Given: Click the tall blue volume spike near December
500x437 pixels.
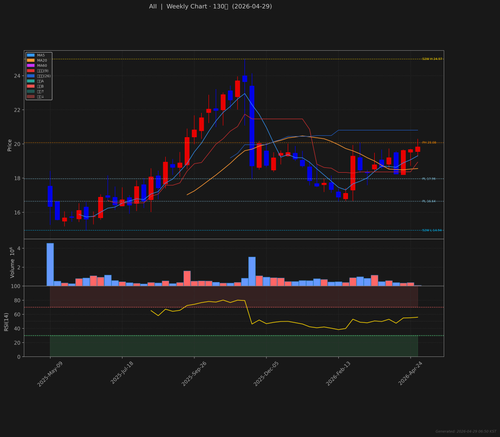Looking at the screenshot, I should (252, 271).
